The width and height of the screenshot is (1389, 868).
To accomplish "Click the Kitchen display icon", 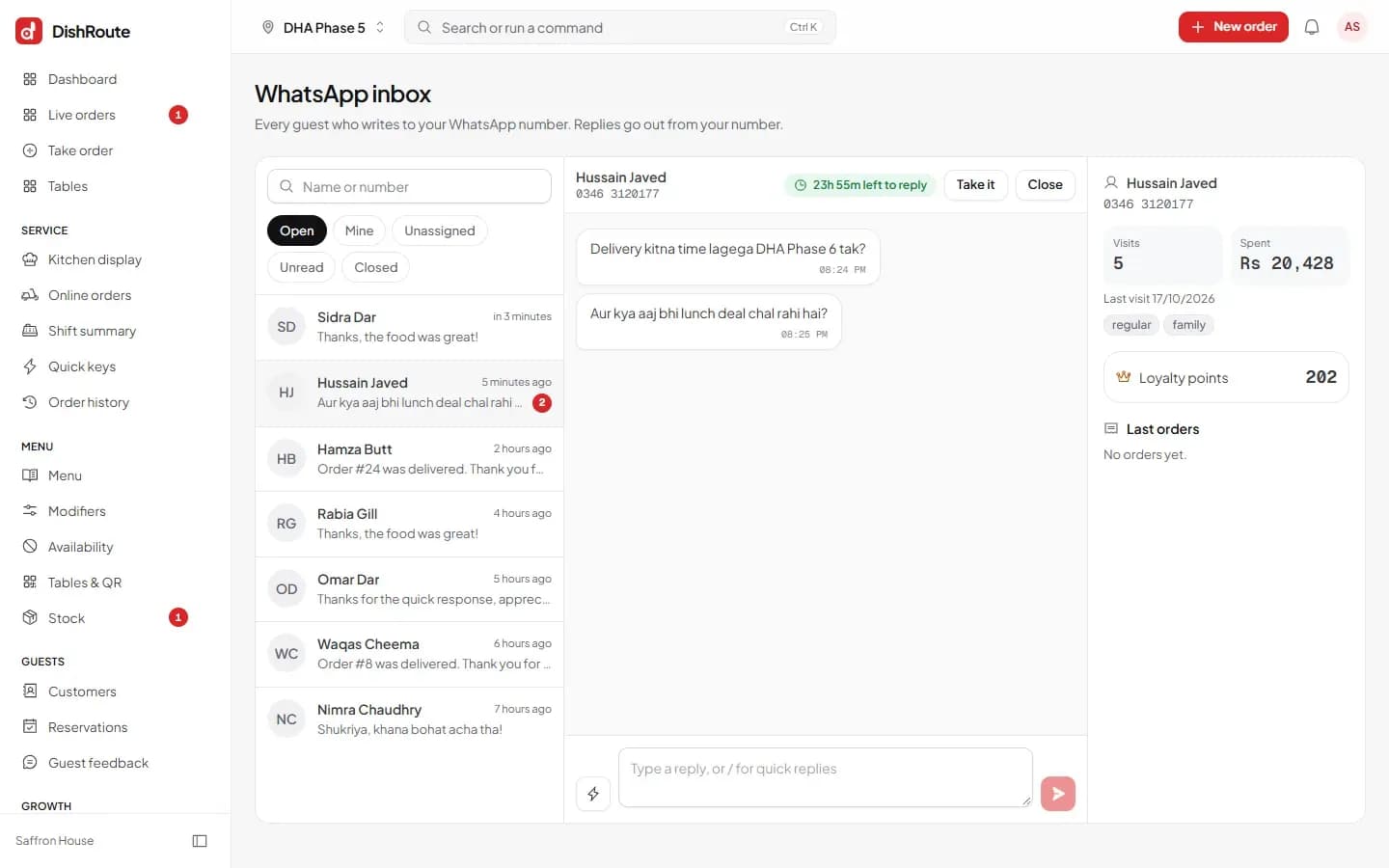I will [x=30, y=259].
